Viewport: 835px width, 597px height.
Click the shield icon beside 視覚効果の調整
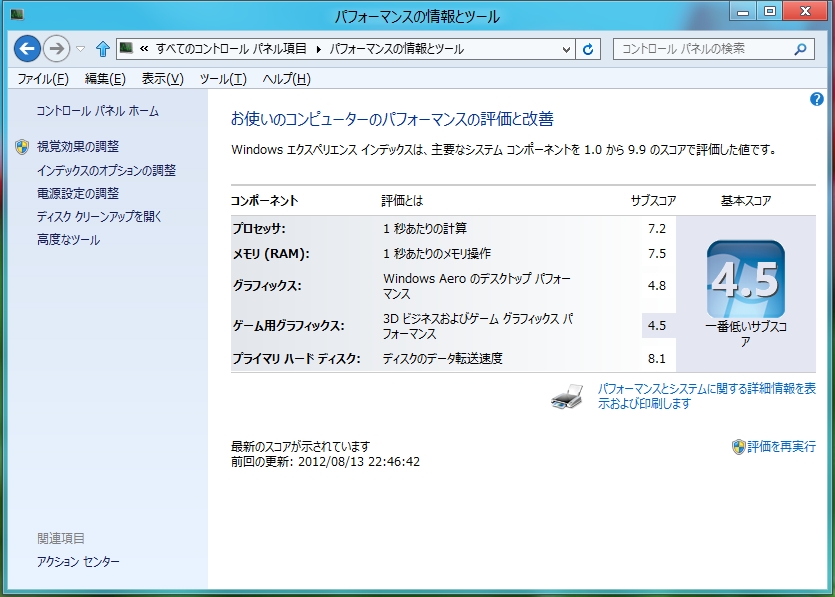point(22,147)
